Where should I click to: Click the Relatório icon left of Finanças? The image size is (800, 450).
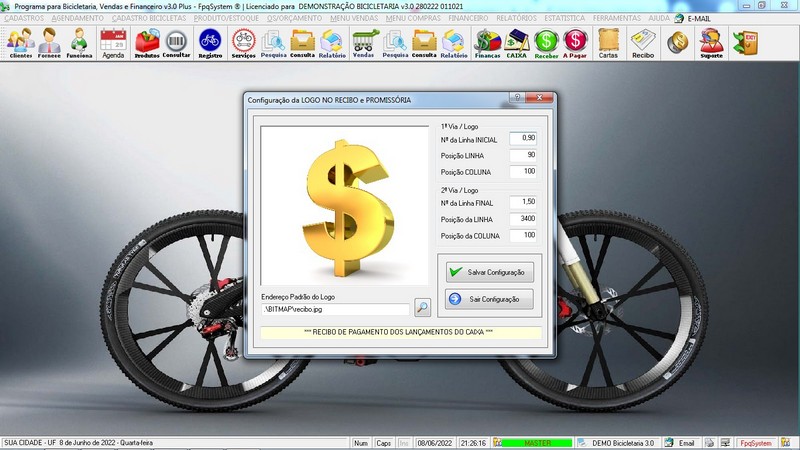(x=454, y=43)
